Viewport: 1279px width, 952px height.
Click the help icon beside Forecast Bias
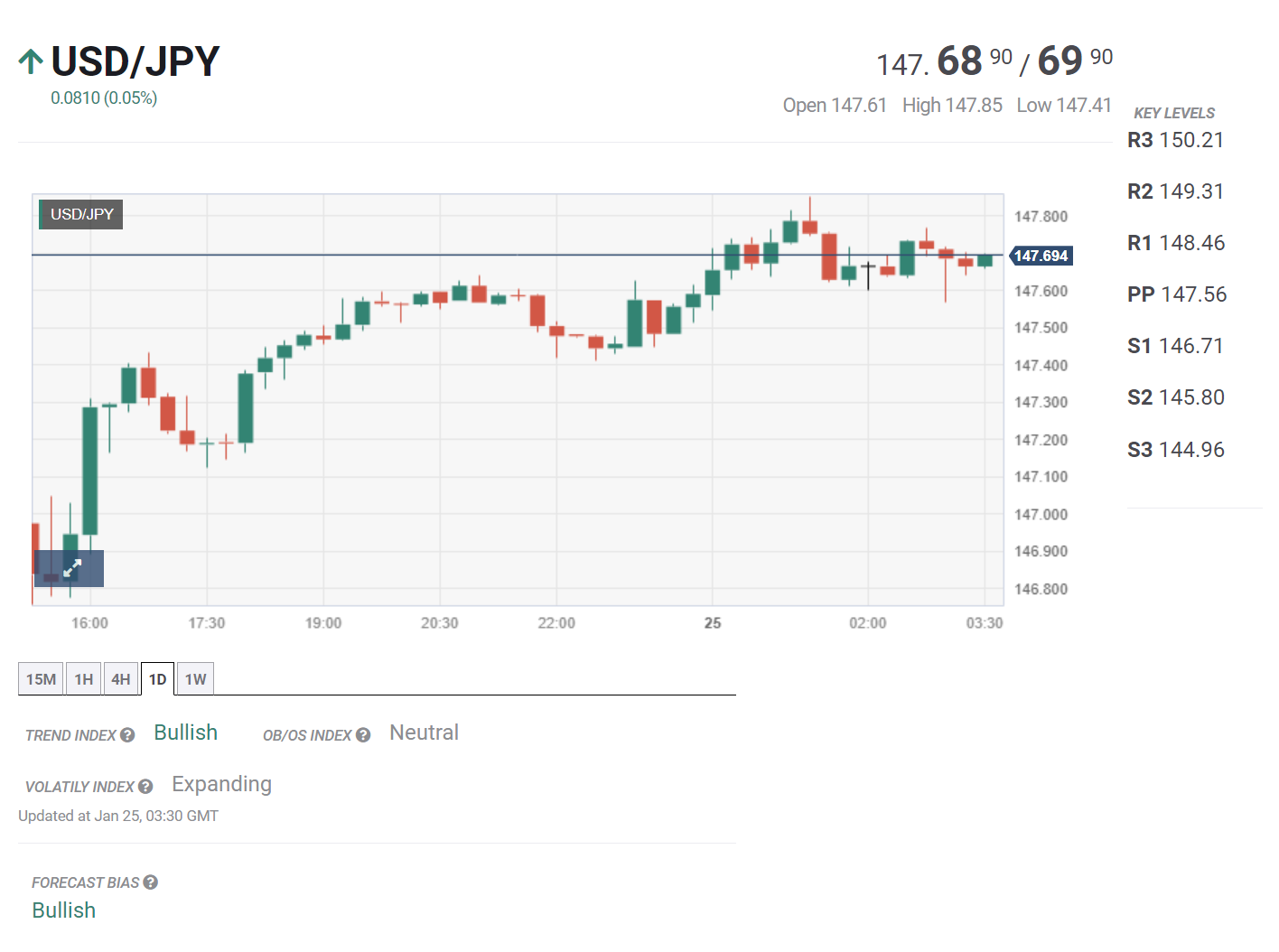(150, 882)
